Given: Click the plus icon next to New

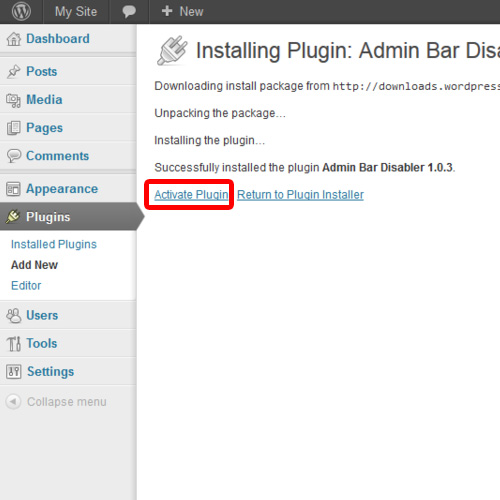Looking at the screenshot, I should (167, 11).
